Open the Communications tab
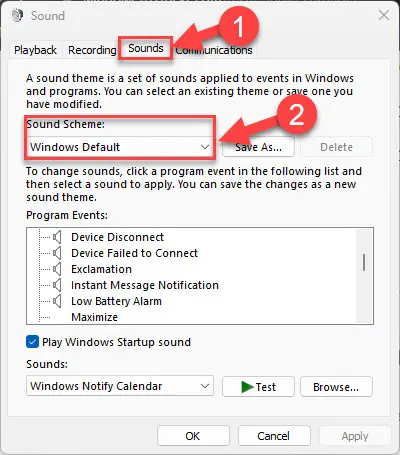400x455 pixels. (x=214, y=50)
